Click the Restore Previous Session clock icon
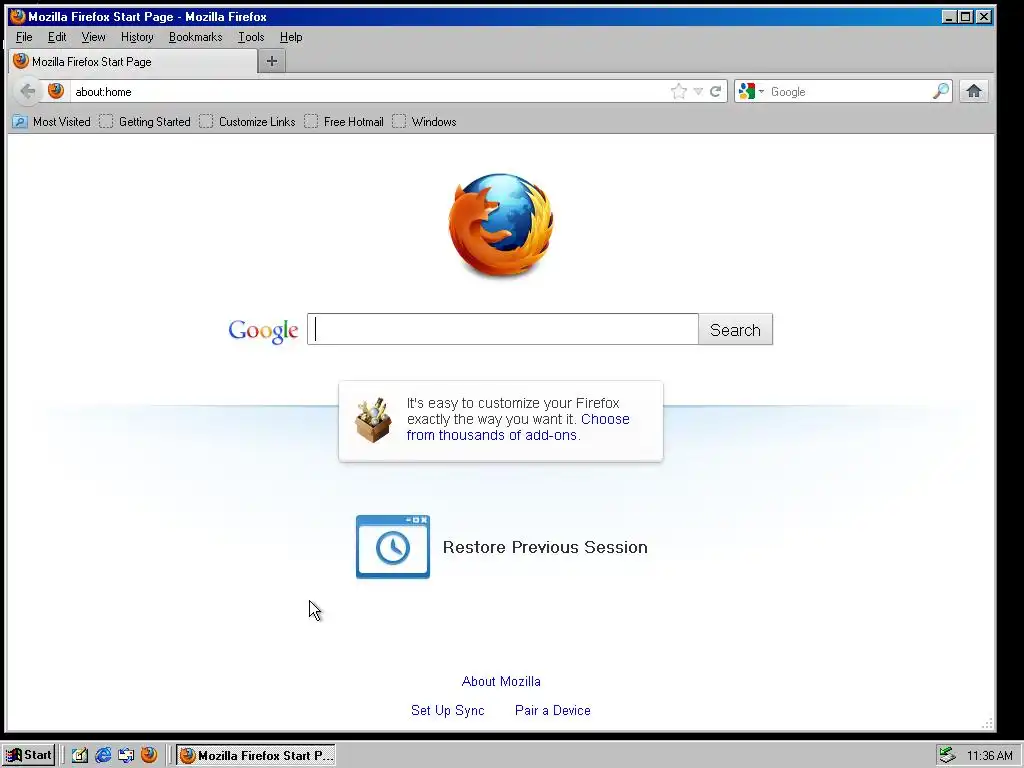1024x768 pixels. (x=392, y=547)
